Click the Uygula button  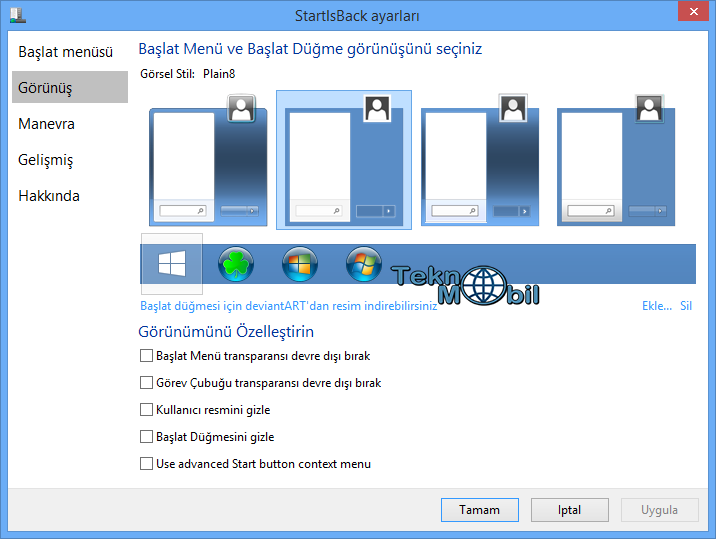click(659, 510)
